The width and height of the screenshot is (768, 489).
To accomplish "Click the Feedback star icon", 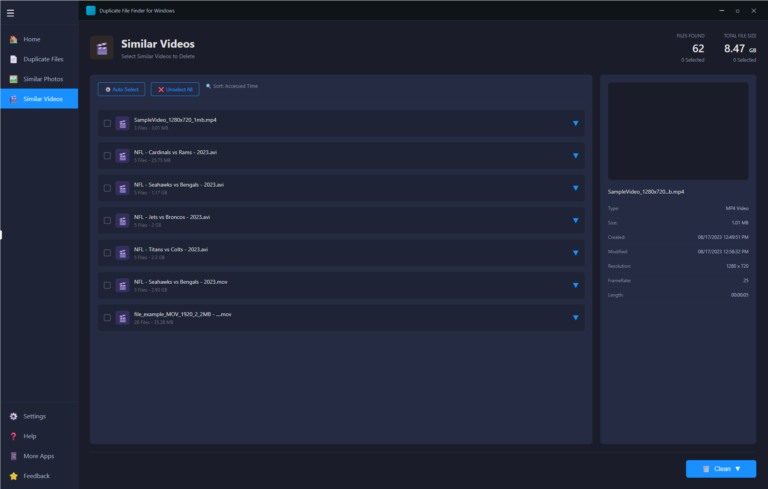I will (14, 476).
